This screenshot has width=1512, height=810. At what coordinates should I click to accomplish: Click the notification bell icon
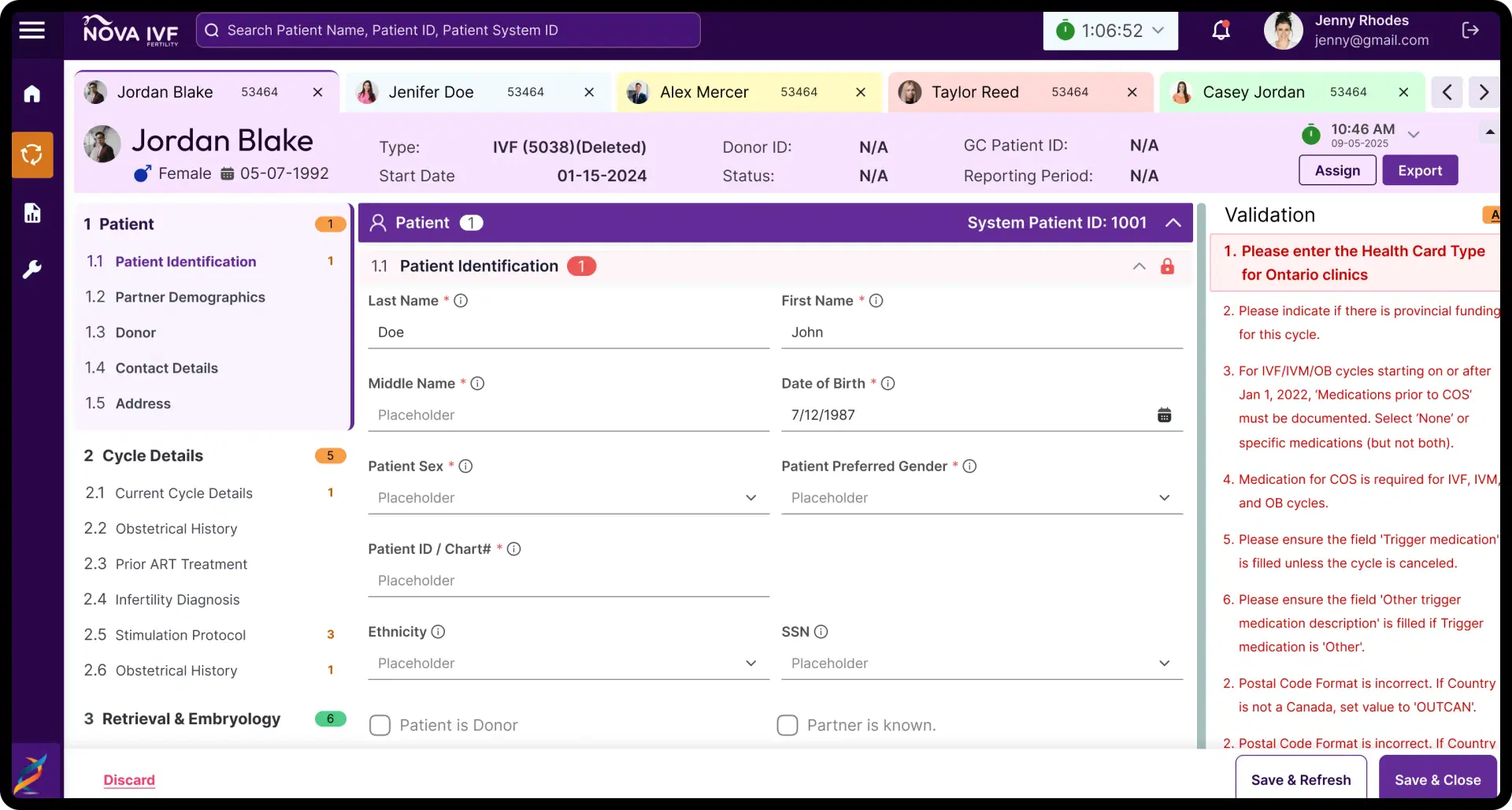tap(1221, 31)
